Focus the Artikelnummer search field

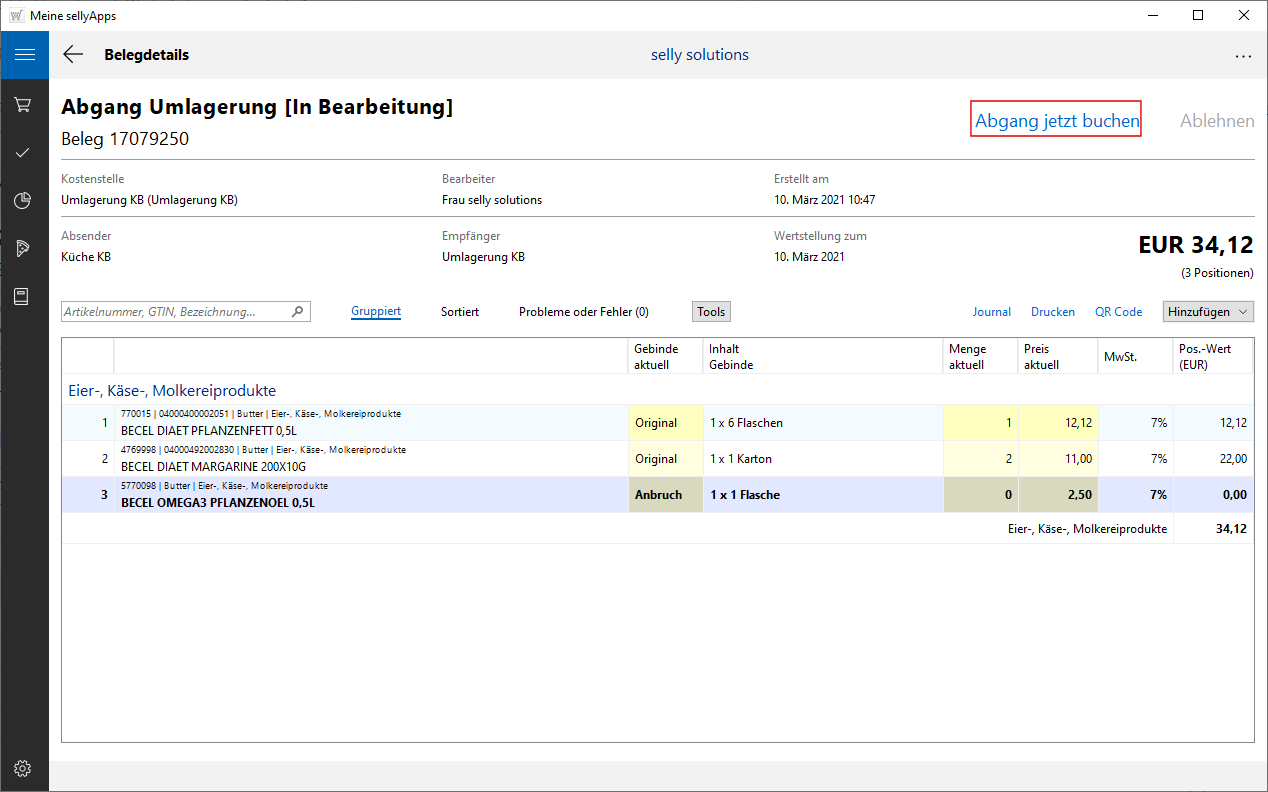[x=175, y=312]
